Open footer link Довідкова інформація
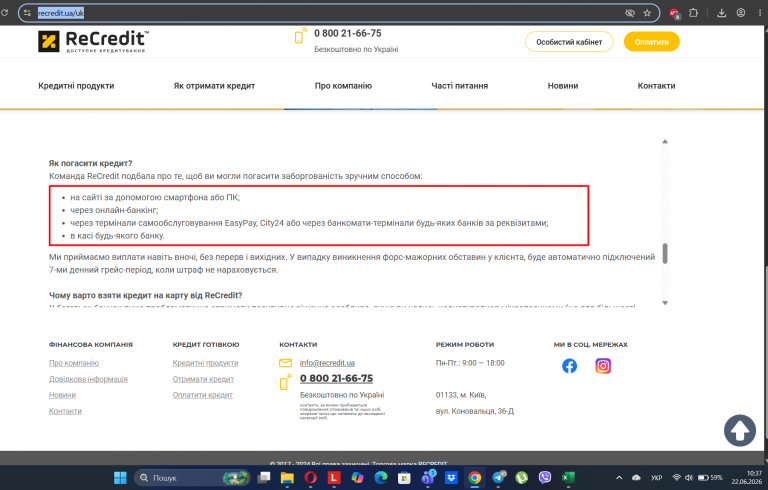 pyautogui.click(x=88, y=379)
